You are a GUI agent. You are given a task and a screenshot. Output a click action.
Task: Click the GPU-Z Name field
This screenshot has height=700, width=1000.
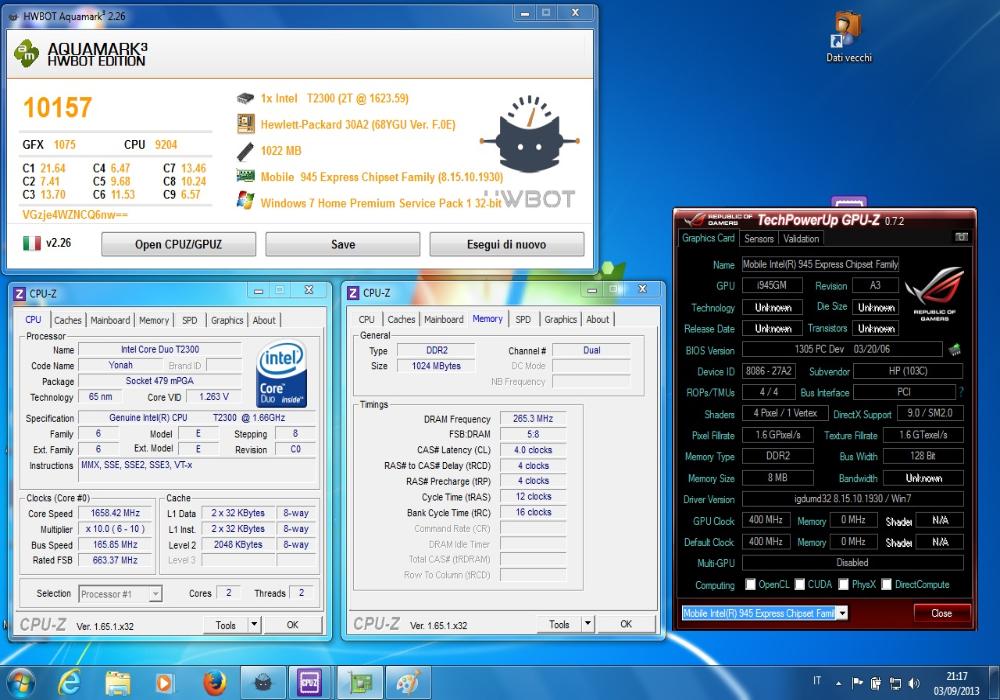(820, 264)
